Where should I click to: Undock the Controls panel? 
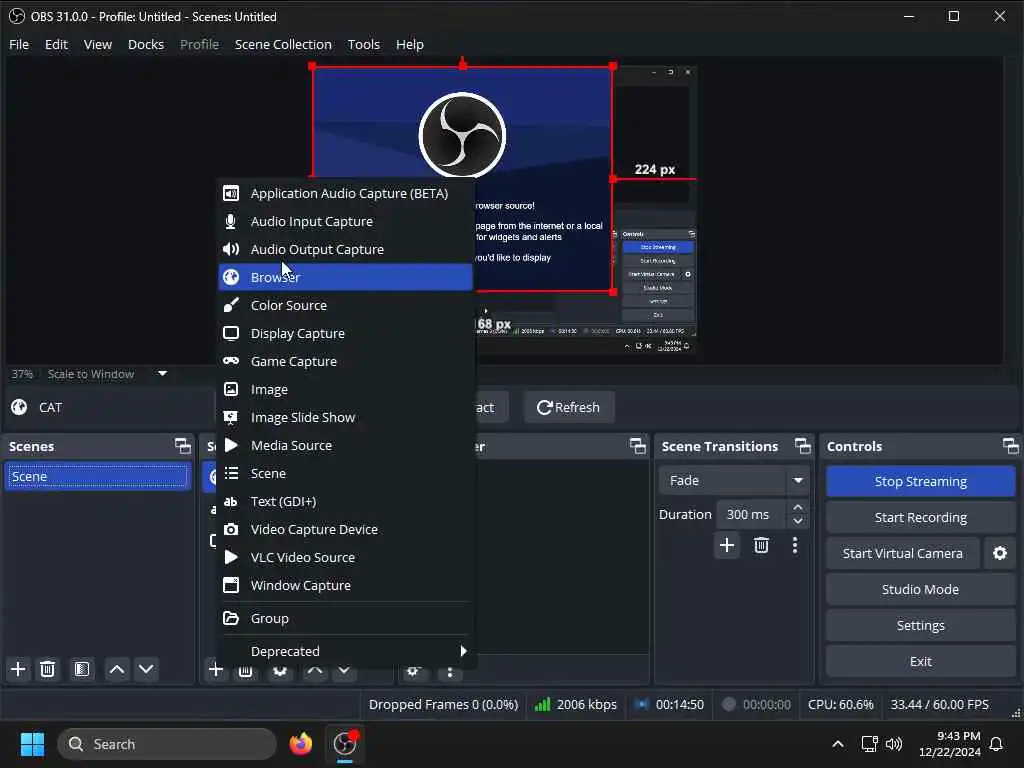tap(1010, 446)
